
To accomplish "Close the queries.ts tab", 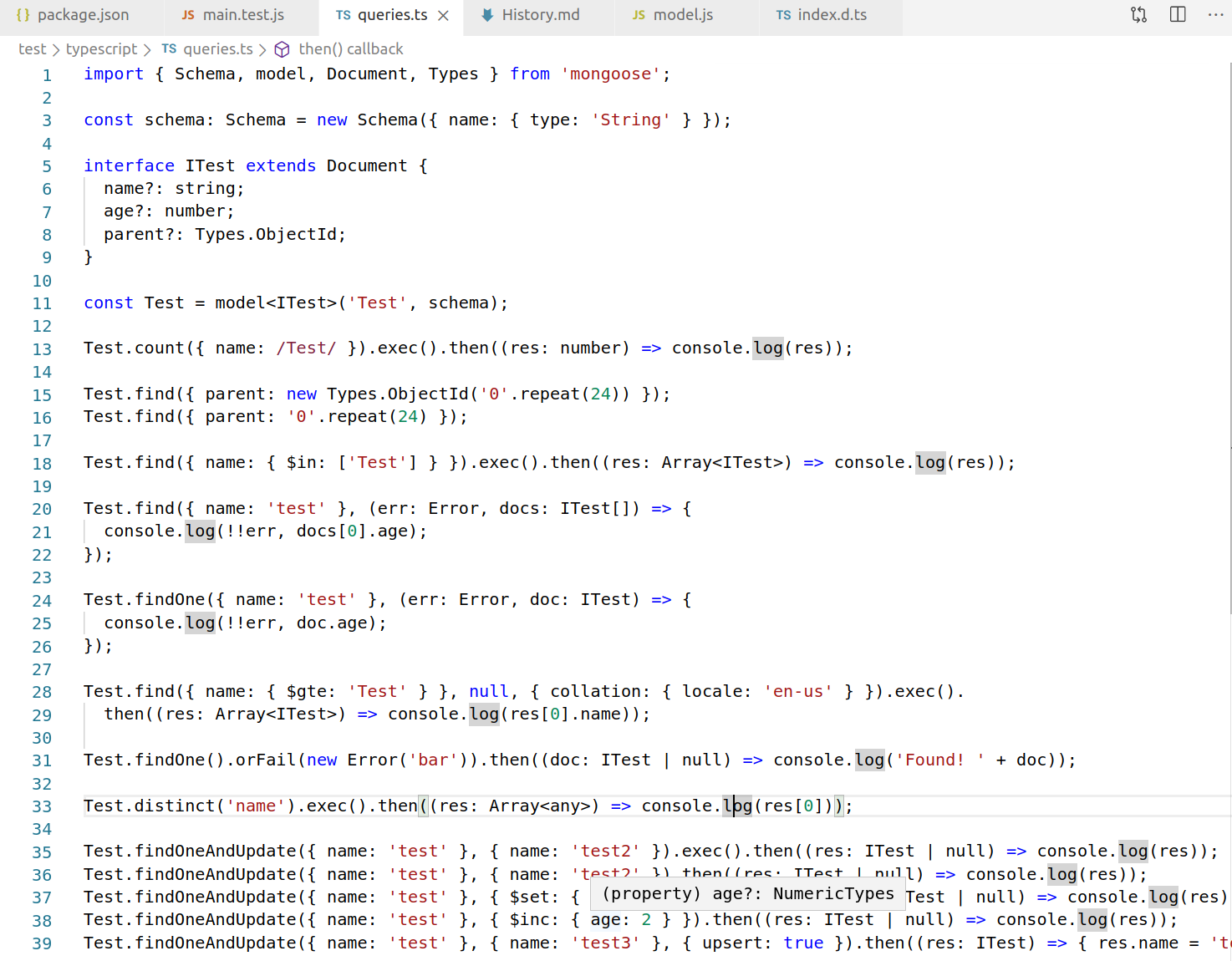I will pyautogui.click(x=444, y=14).
